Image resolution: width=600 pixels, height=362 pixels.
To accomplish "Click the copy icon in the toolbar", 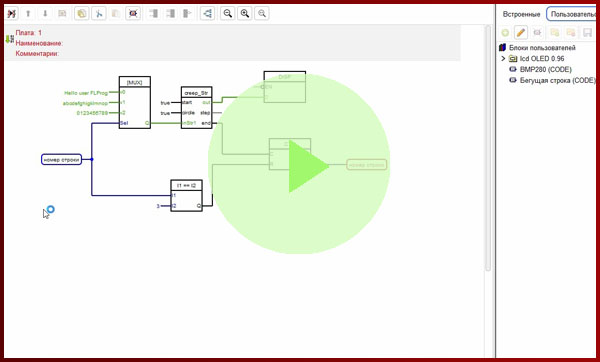I will click(x=82, y=14).
